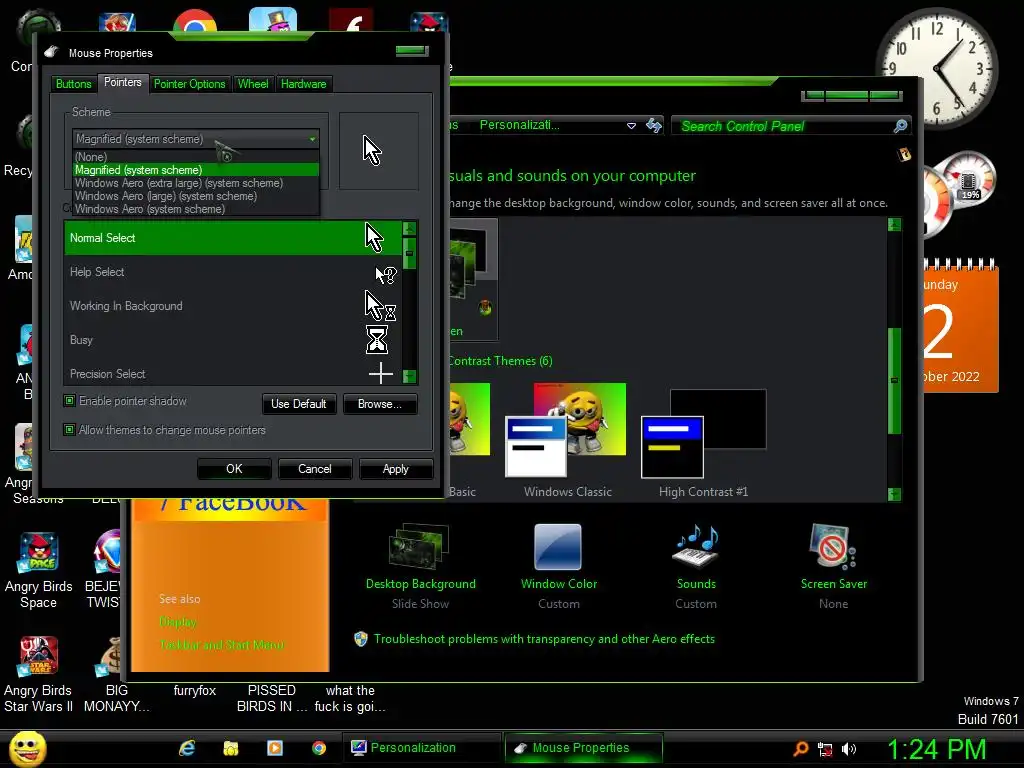Open Angry Birds Star Wars II icon
The height and width of the screenshot is (768, 1024).
(39, 675)
